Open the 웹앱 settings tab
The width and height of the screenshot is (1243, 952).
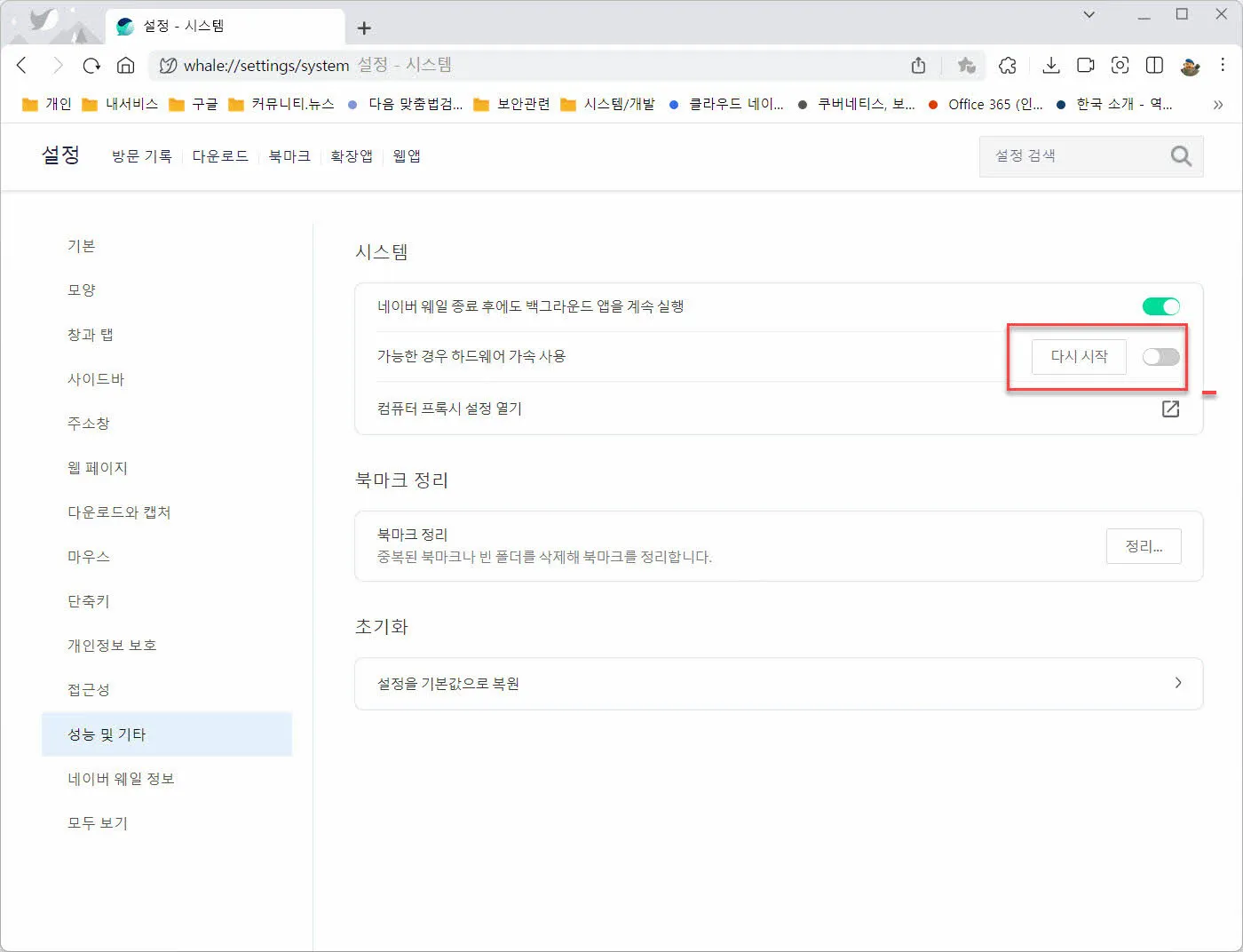(407, 156)
